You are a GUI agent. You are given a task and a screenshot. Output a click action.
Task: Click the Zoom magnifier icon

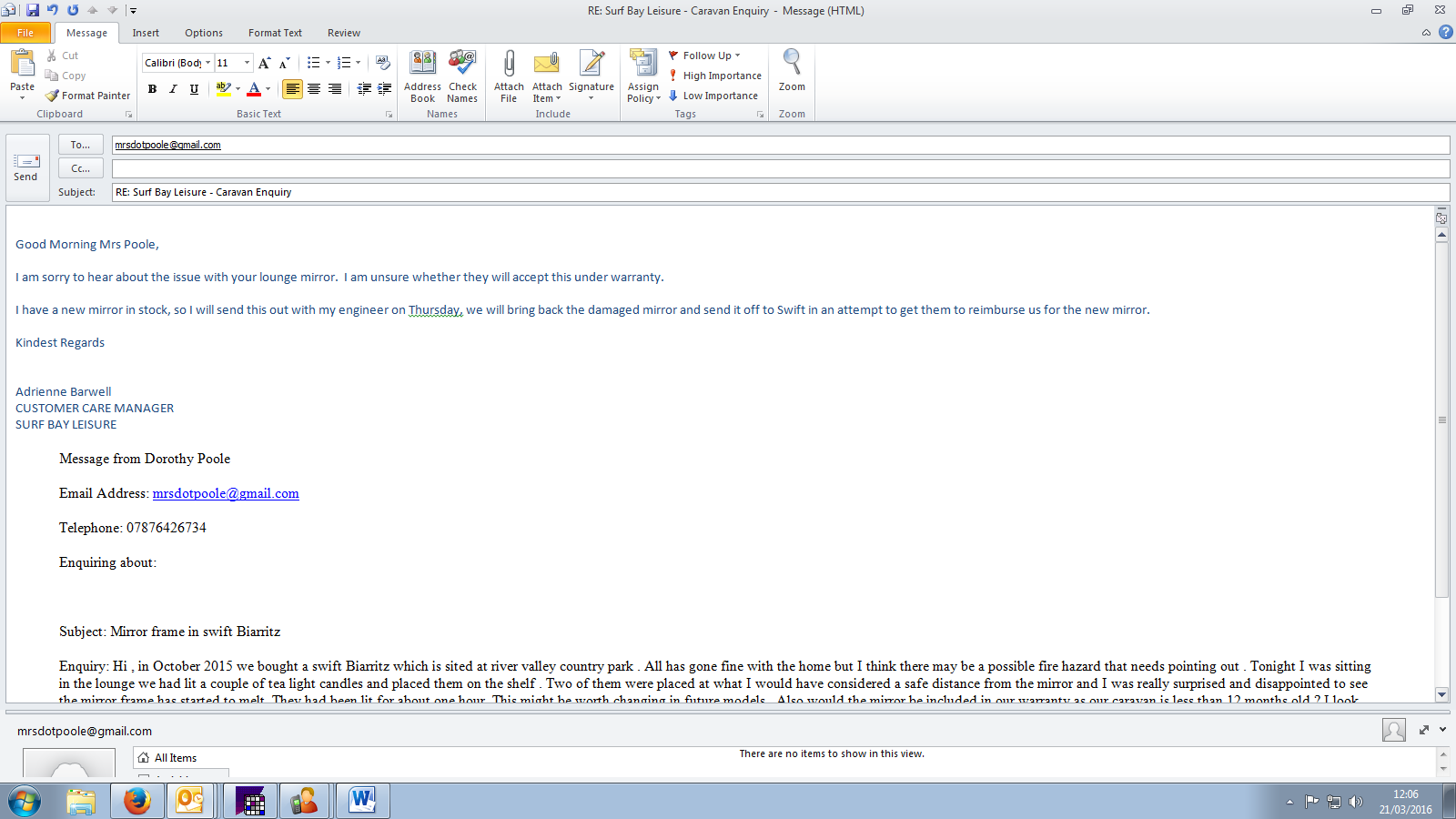pos(792,64)
